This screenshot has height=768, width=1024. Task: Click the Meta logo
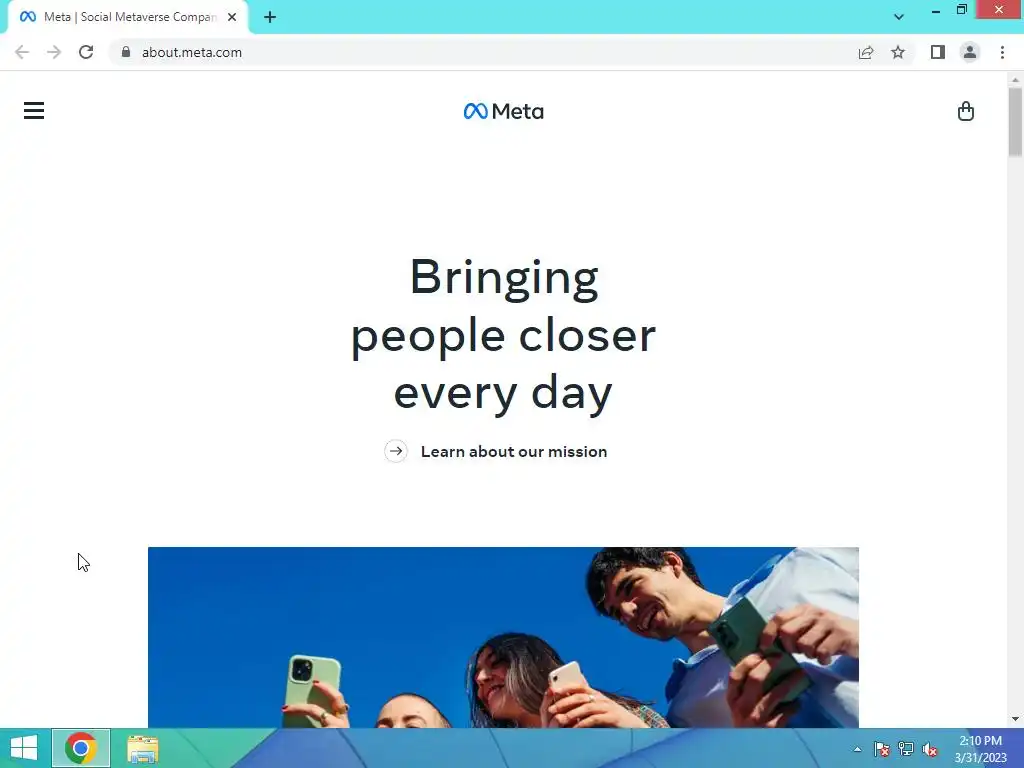pyautogui.click(x=504, y=112)
